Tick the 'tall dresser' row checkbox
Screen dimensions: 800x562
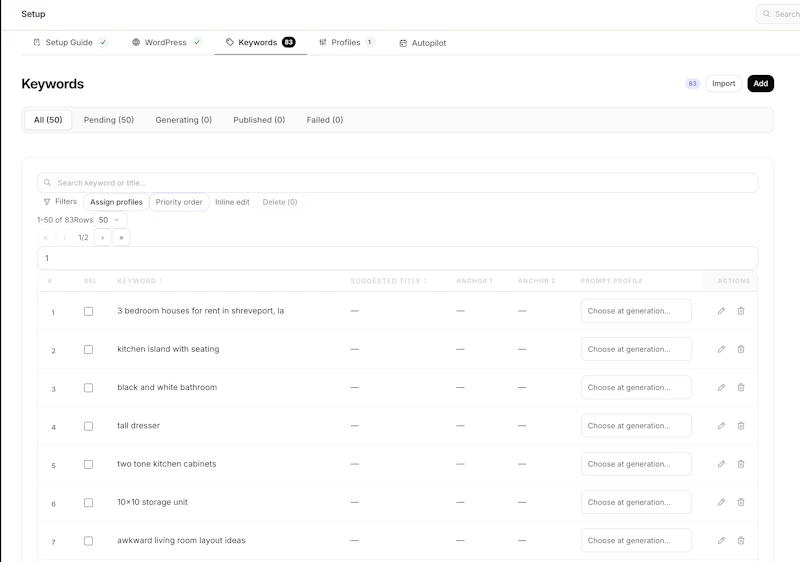click(88, 426)
